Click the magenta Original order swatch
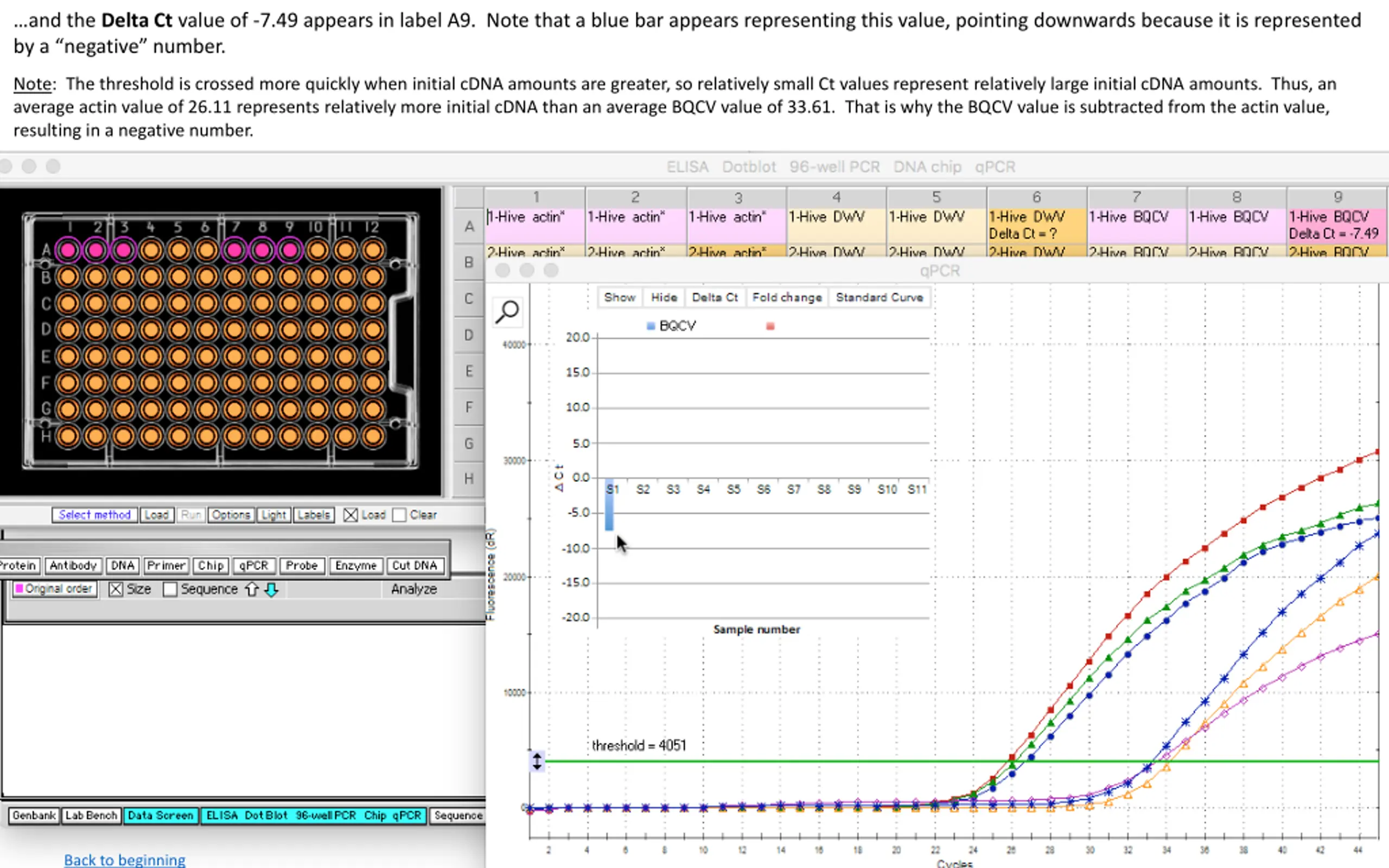This screenshot has width=1389, height=868. 19,589
